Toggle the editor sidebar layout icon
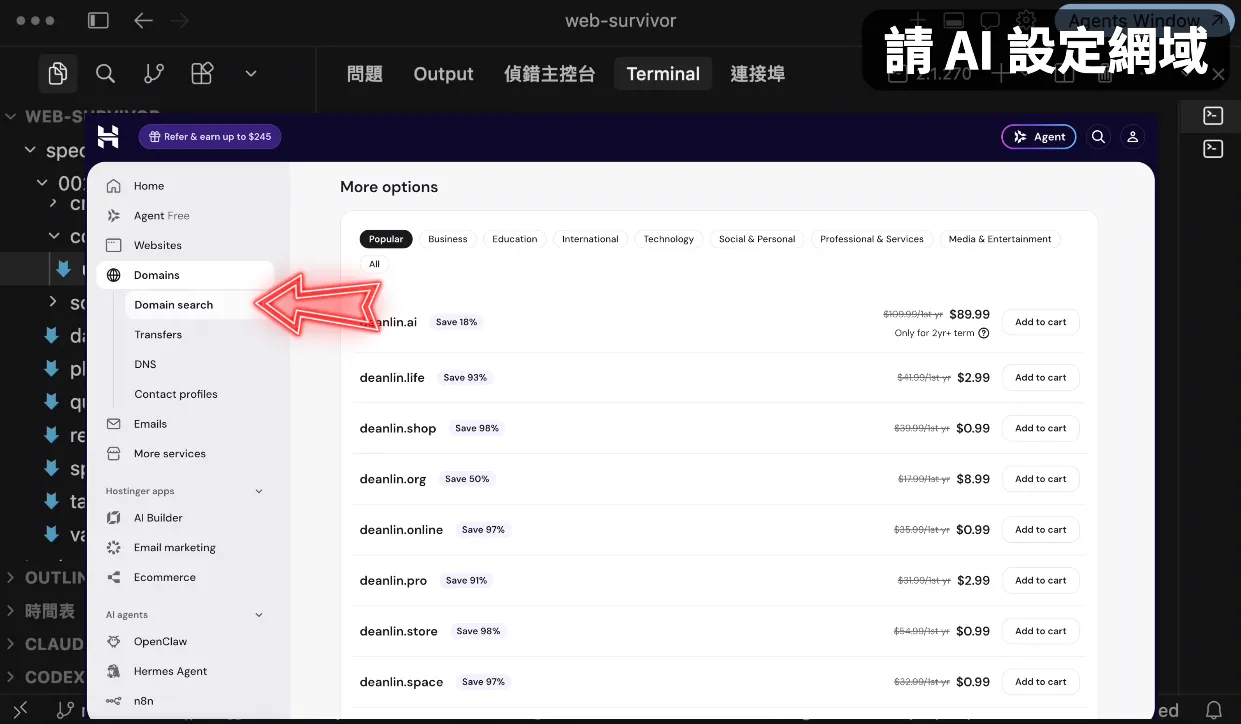 point(98,20)
